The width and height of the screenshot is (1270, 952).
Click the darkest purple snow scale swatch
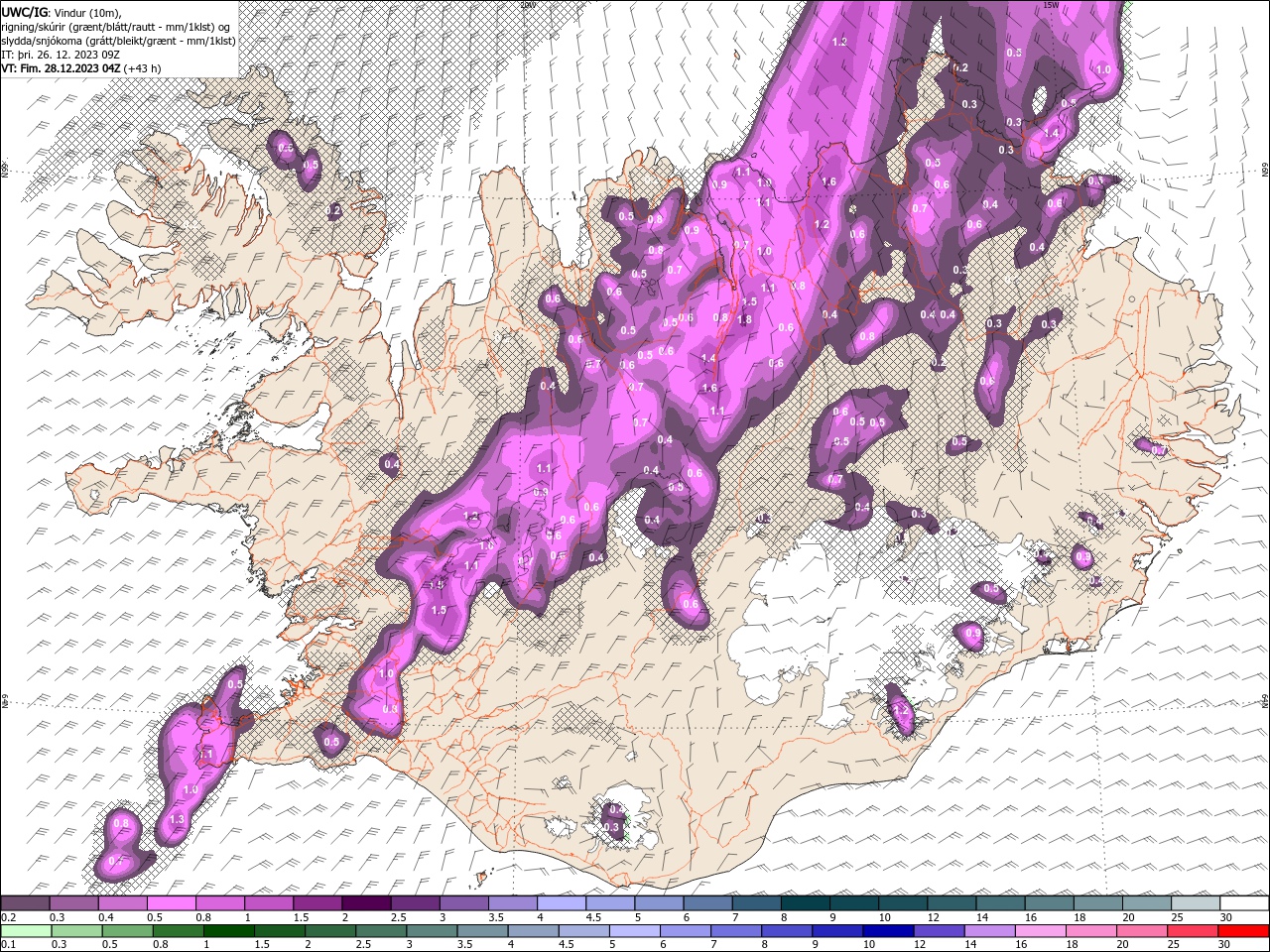click(x=366, y=903)
